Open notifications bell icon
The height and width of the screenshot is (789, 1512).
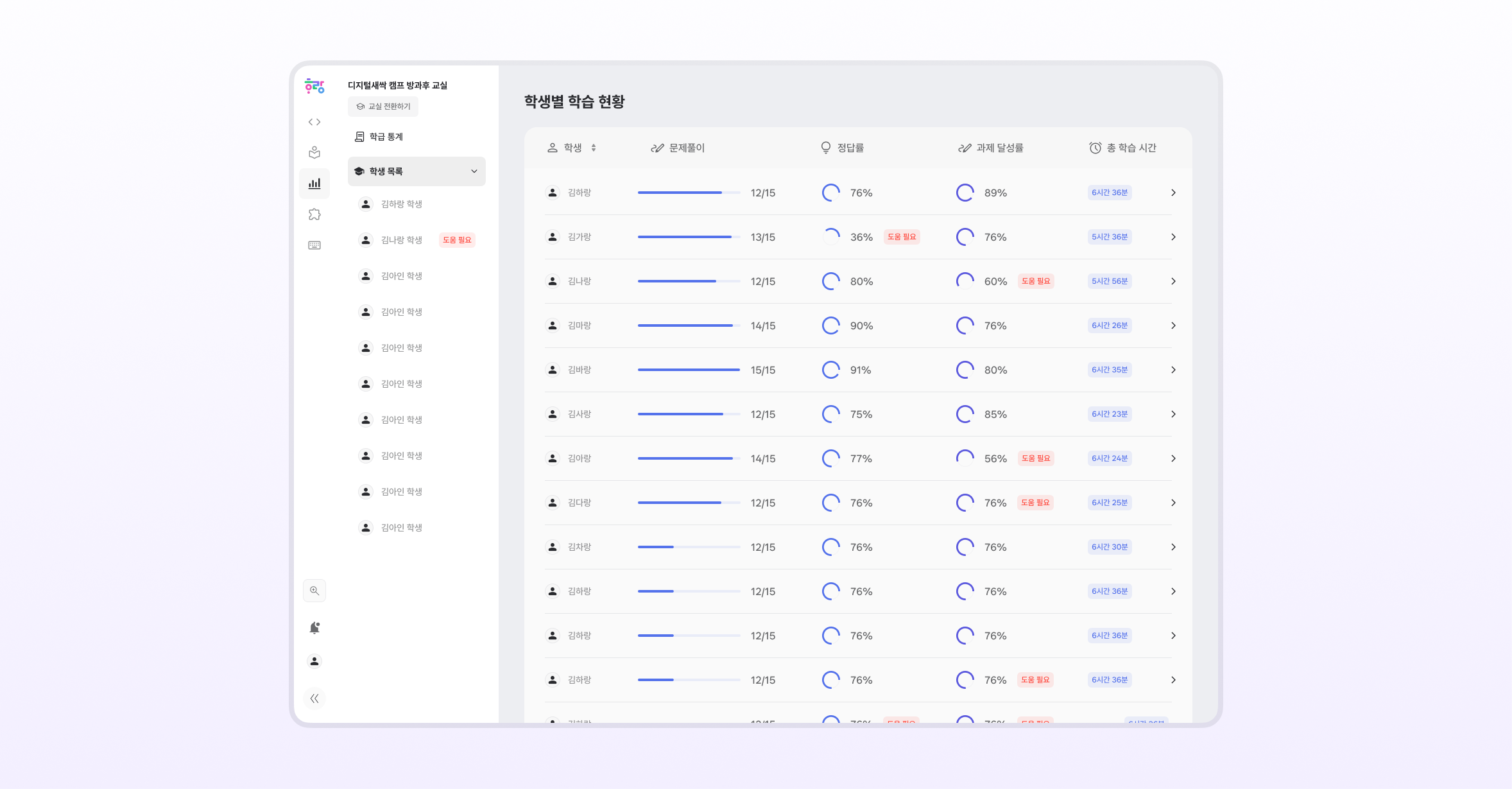coord(314,628)
